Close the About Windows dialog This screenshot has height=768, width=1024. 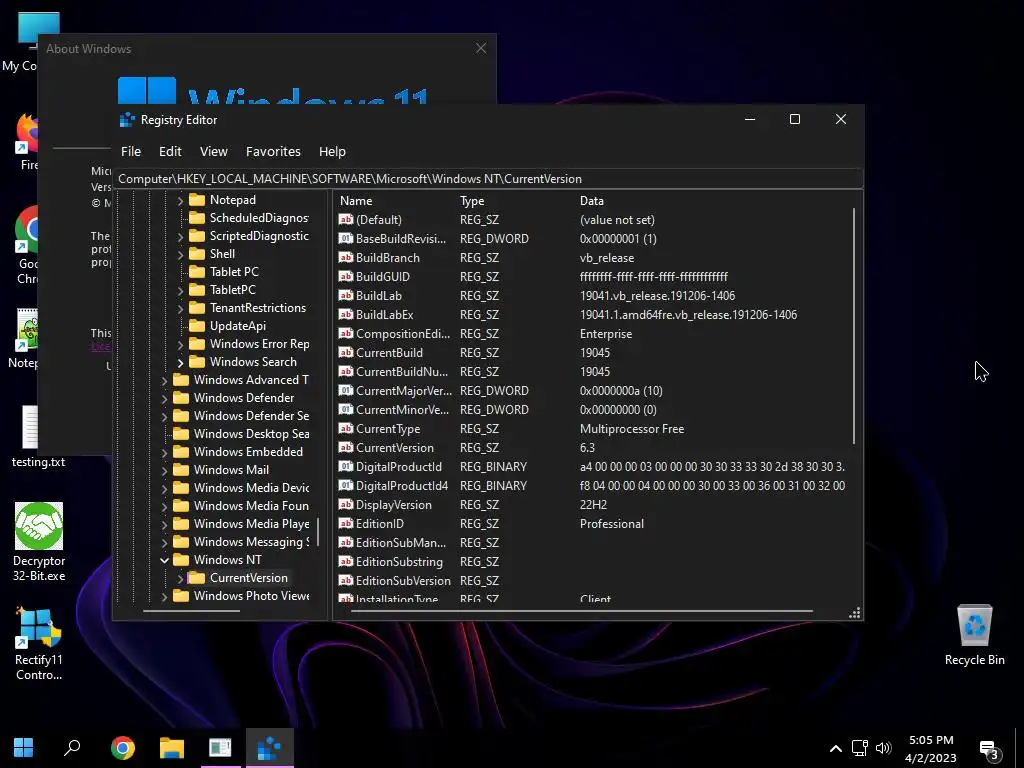(481, 48)
